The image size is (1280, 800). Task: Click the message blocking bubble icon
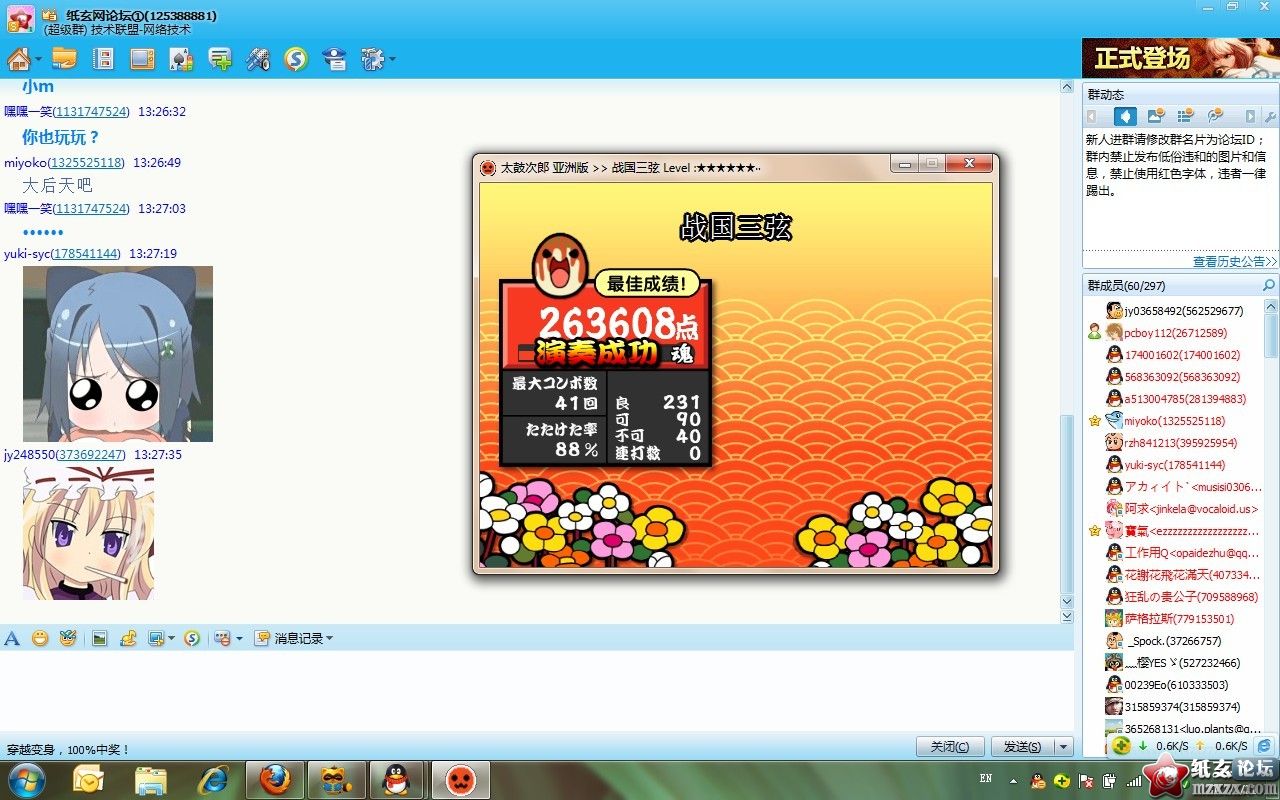[x=222, y=638]
